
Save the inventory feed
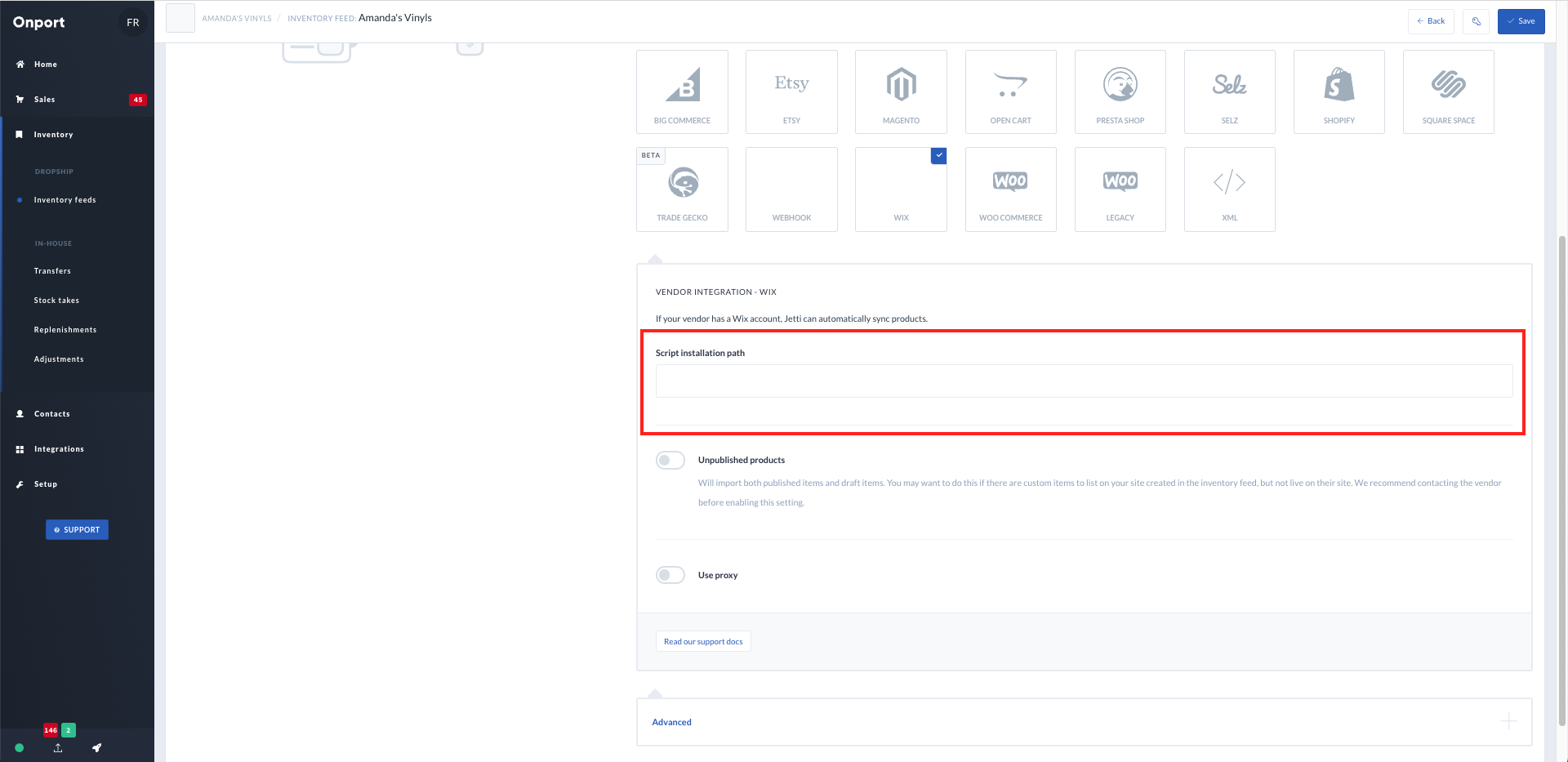tap(1521, 21)
